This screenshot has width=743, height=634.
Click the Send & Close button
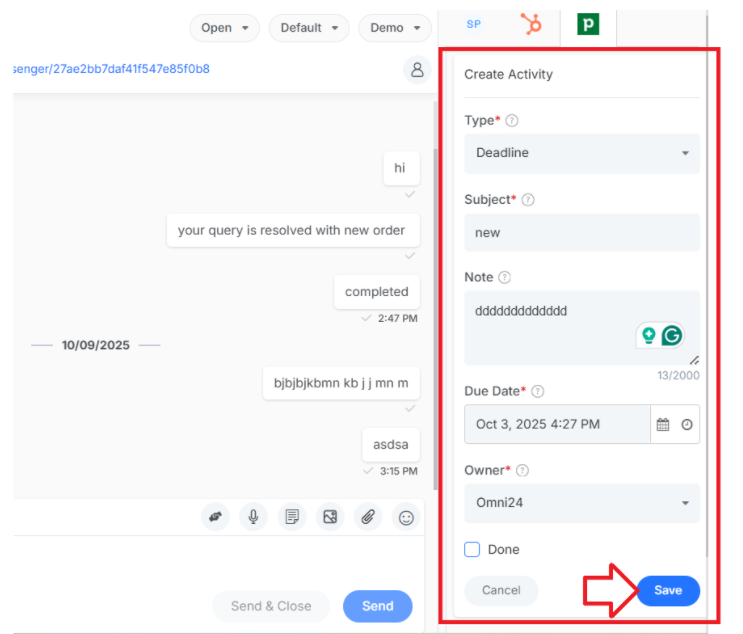271,606
